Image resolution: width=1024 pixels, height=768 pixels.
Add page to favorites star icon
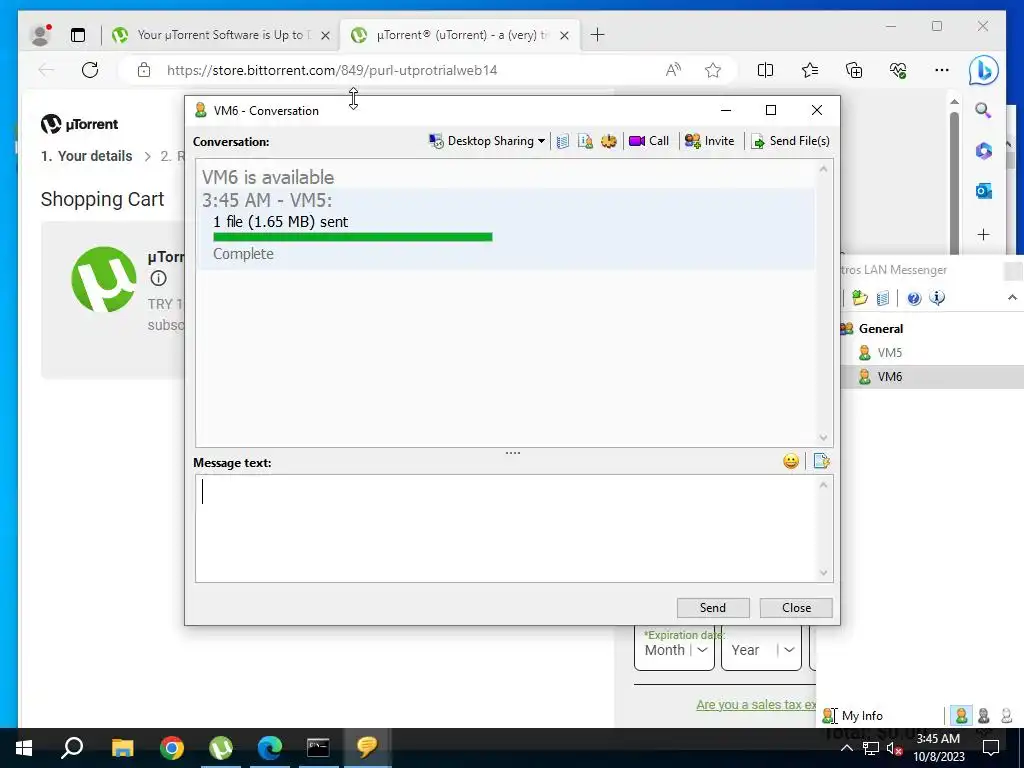712,70
